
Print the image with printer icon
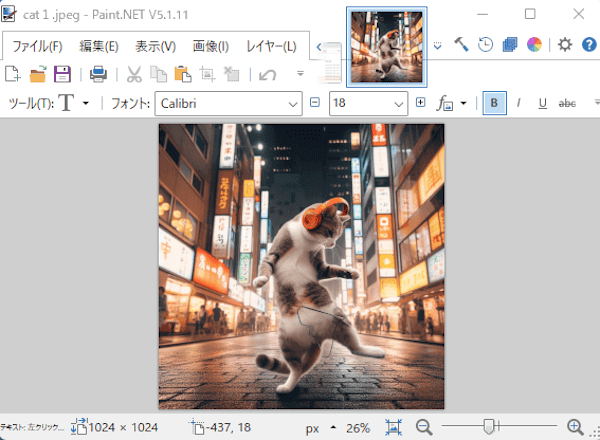pyautogui.click(x=98, y=74)
